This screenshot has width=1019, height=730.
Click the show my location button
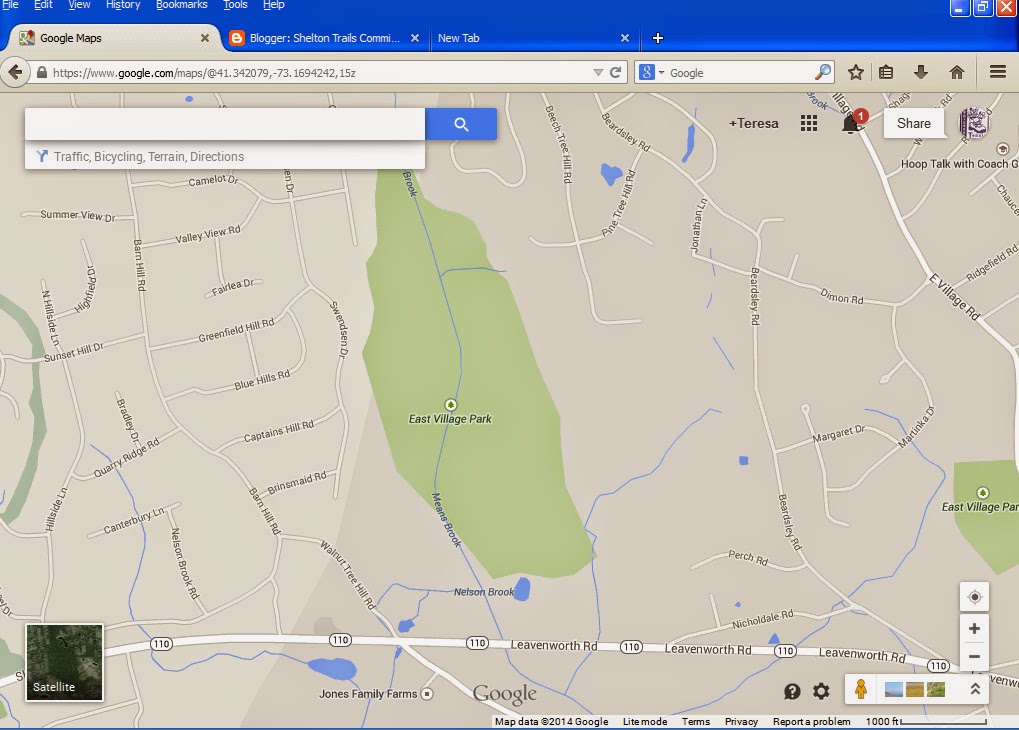974,597
